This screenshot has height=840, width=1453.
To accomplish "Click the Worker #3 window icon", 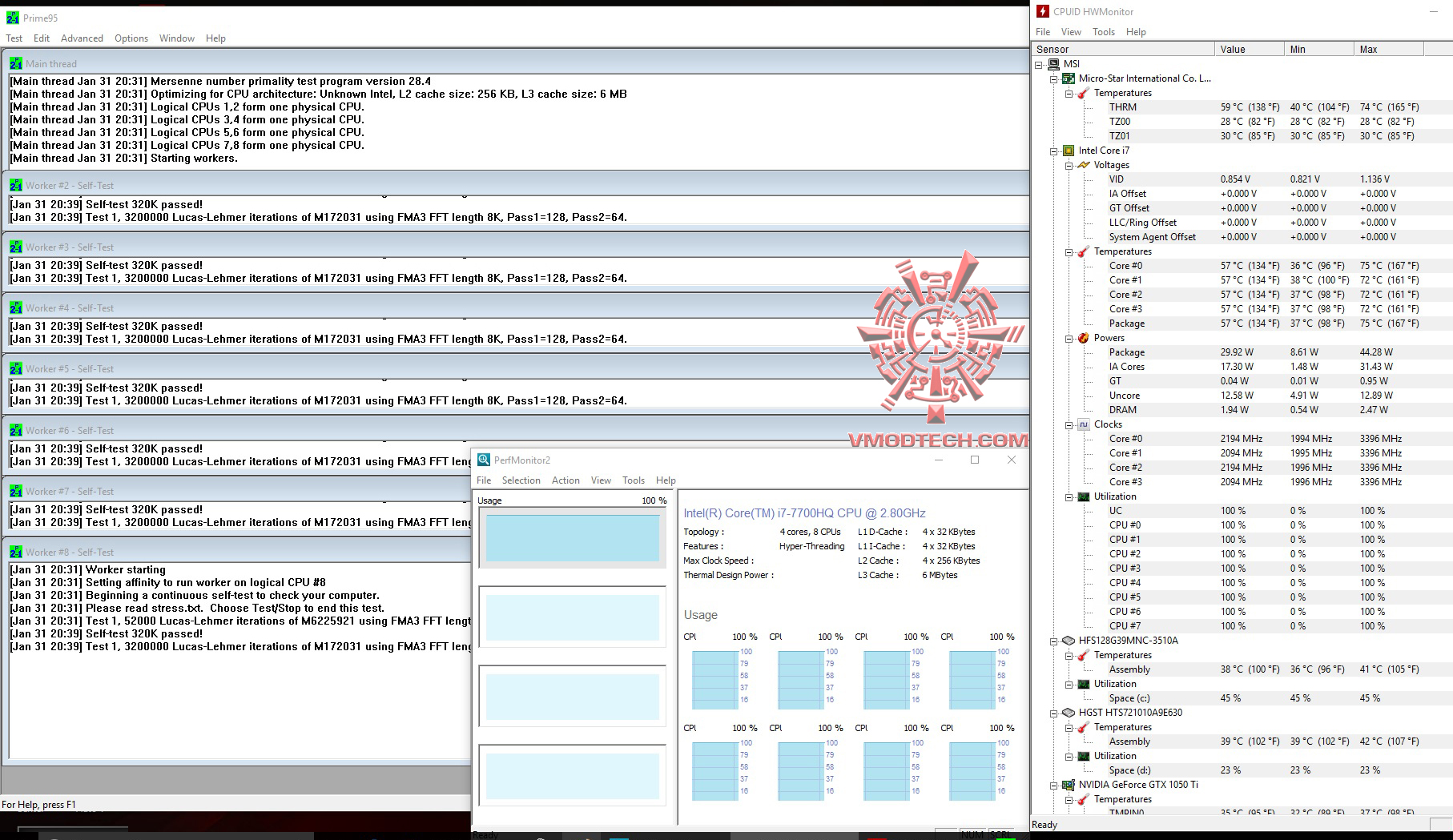I will pos(16,247).
